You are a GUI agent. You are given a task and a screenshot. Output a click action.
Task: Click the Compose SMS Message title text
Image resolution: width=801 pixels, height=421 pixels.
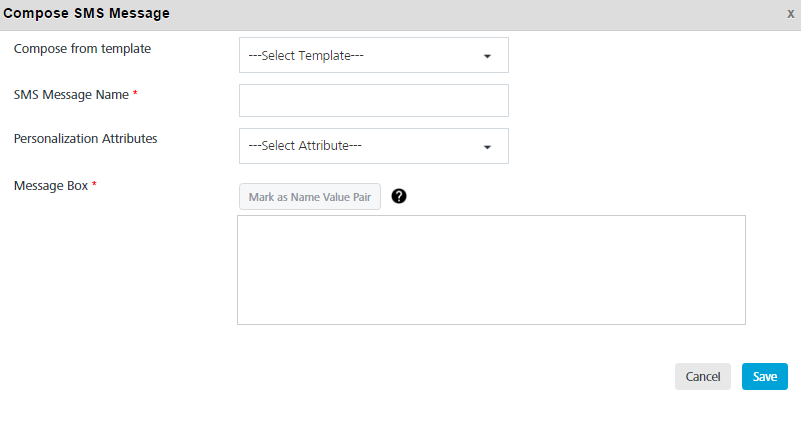point(86,13)
